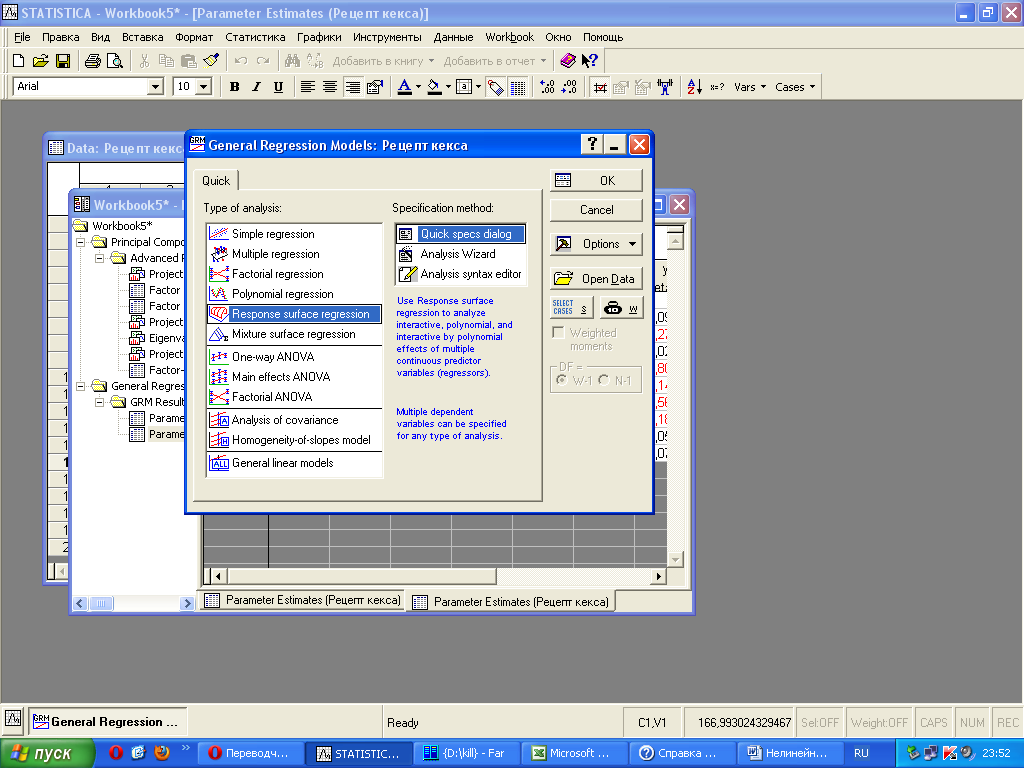The width and height of the screenshot is (1024, 768).
Task: Collapse the General Regression tree node
Action: 81,387
